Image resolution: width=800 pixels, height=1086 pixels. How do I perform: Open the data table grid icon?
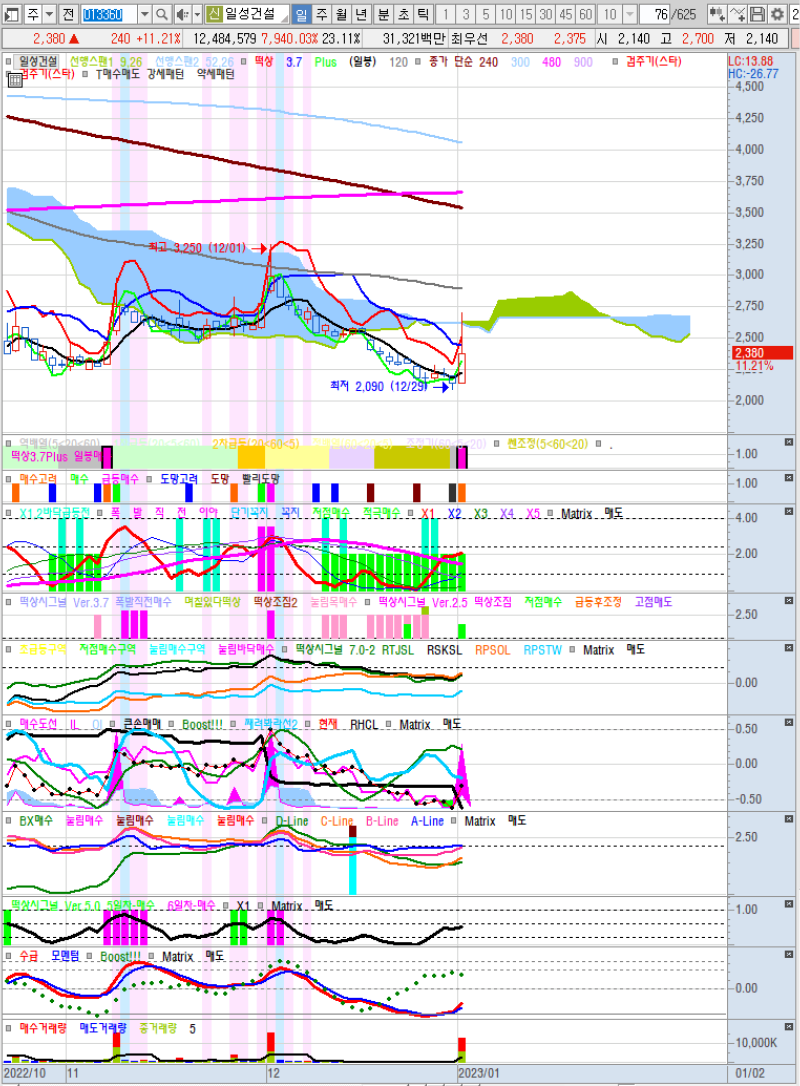(15, 79)
